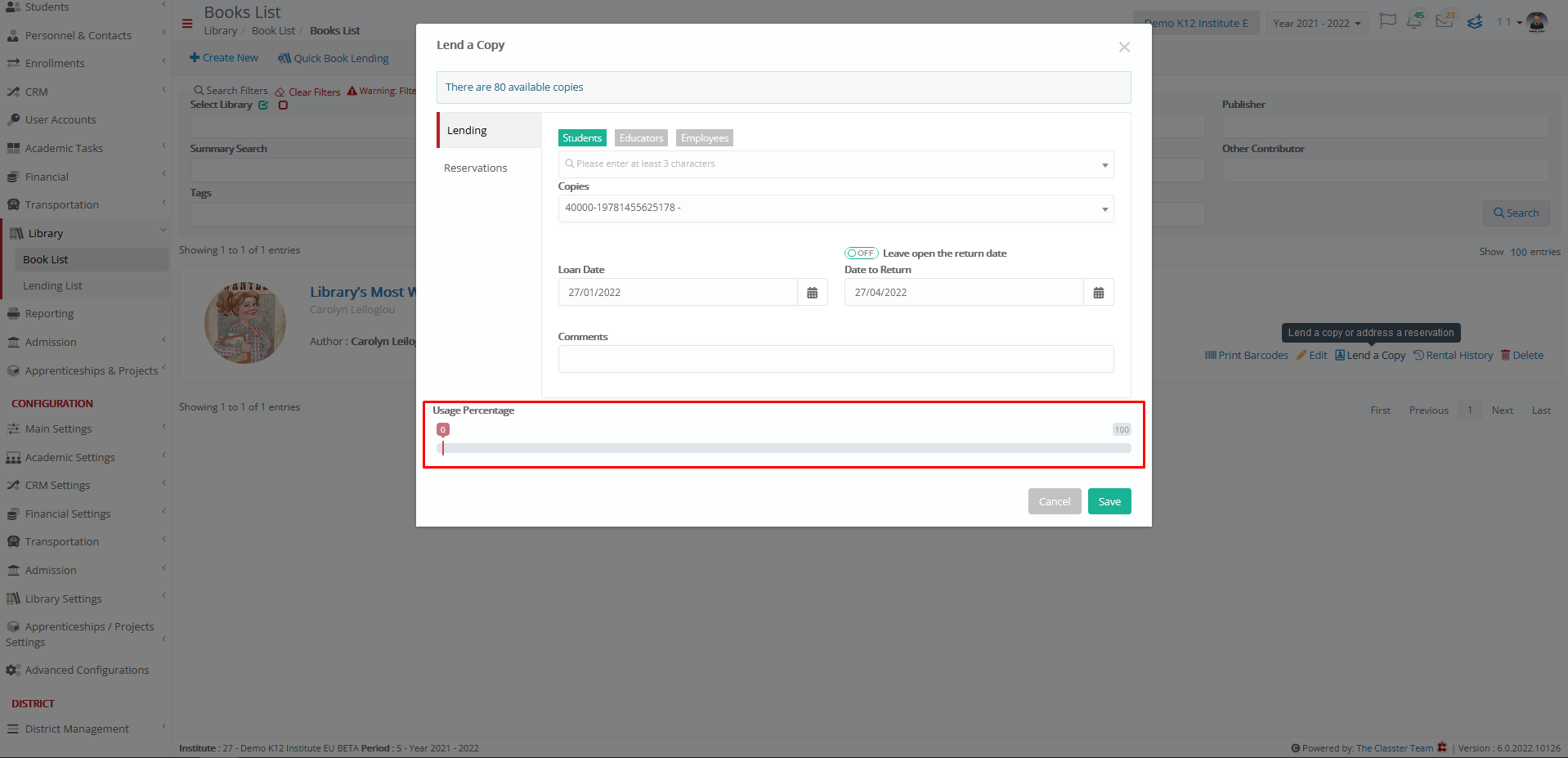
Task: Switch to the Lending tab
Action: click(489, 130)
